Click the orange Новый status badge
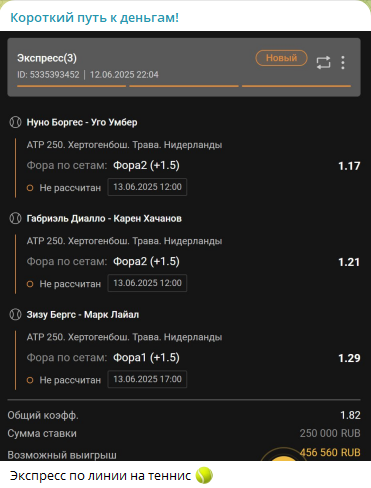371x488 pixels. click(x=281, y=58)
